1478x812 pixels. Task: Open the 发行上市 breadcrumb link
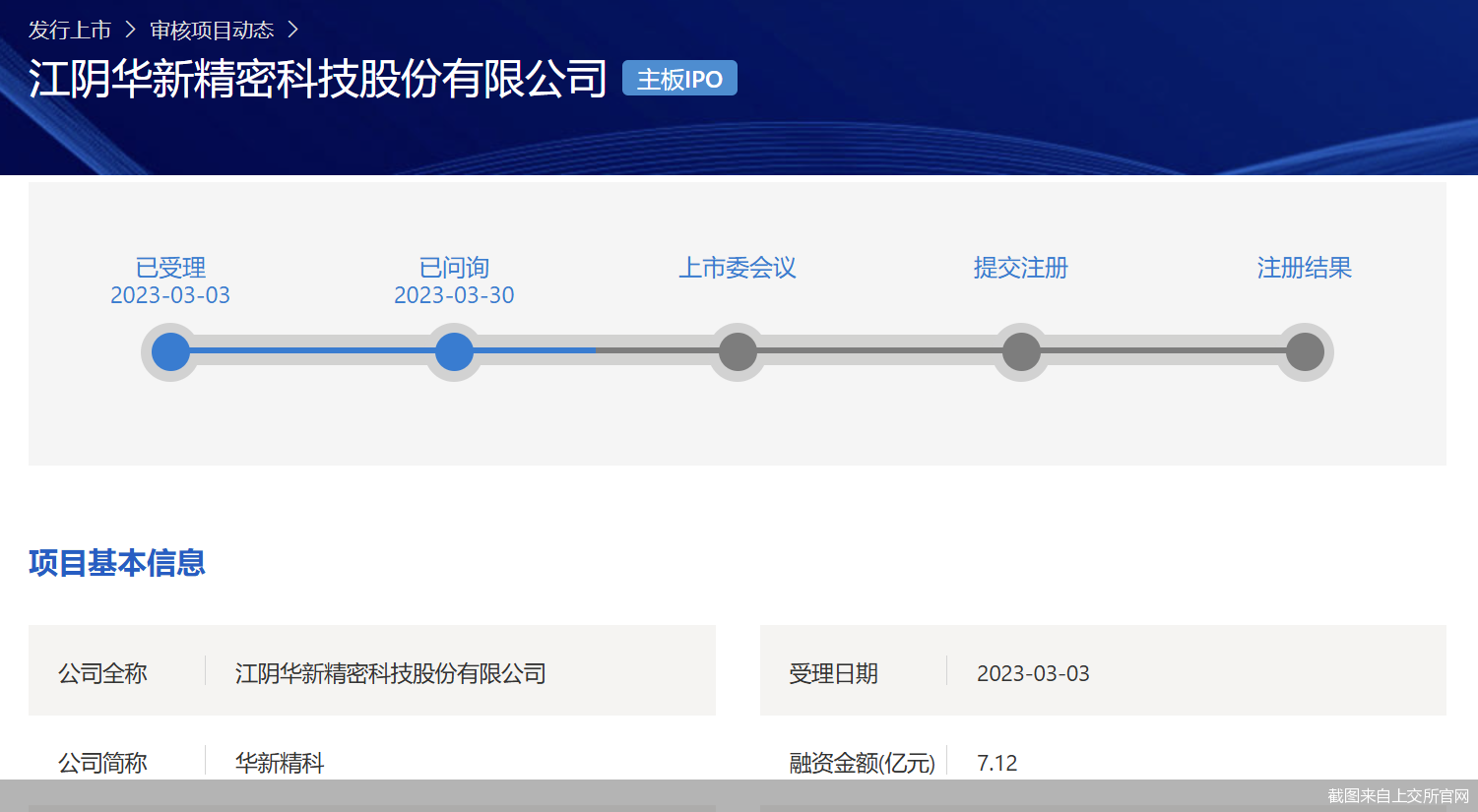70,31
